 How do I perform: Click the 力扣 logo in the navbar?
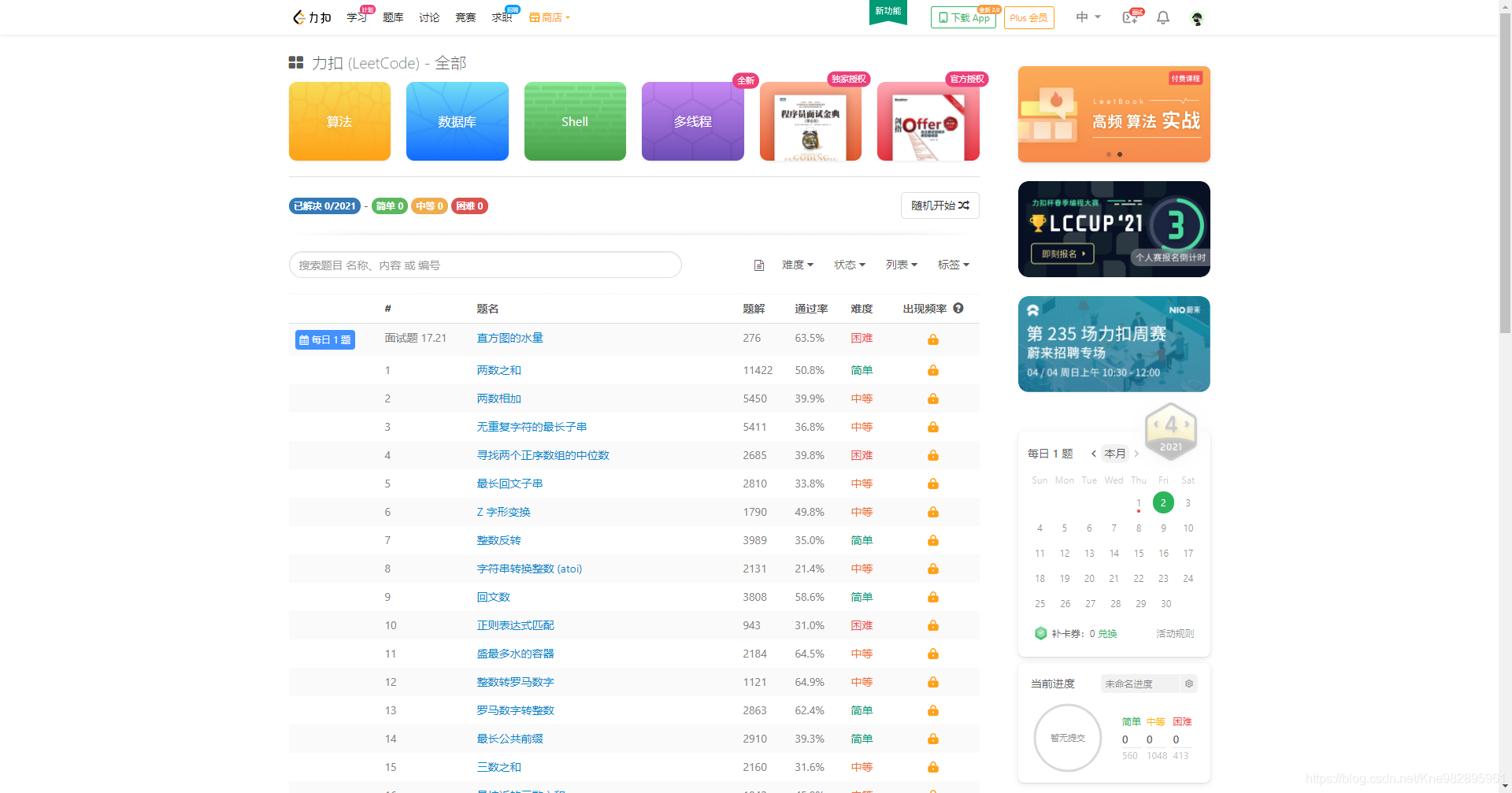312,17
